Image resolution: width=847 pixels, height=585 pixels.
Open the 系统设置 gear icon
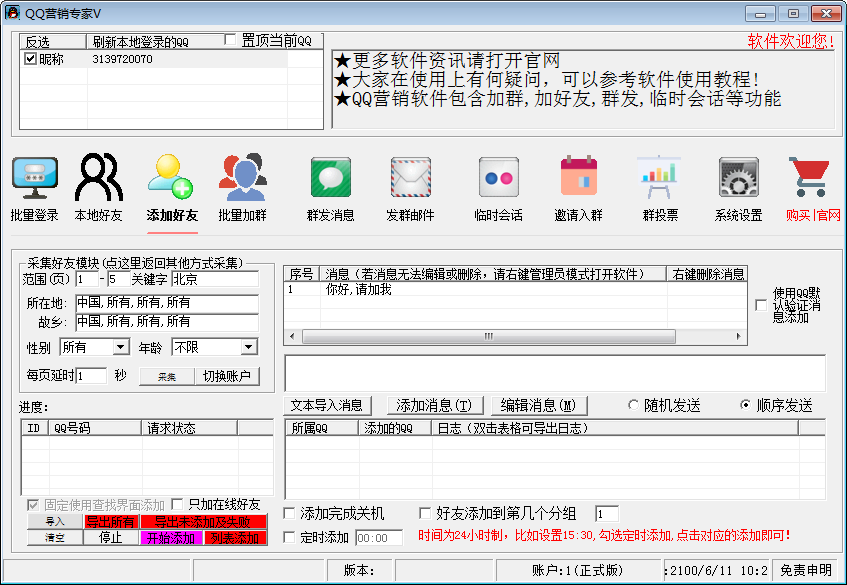coord(738,177)
